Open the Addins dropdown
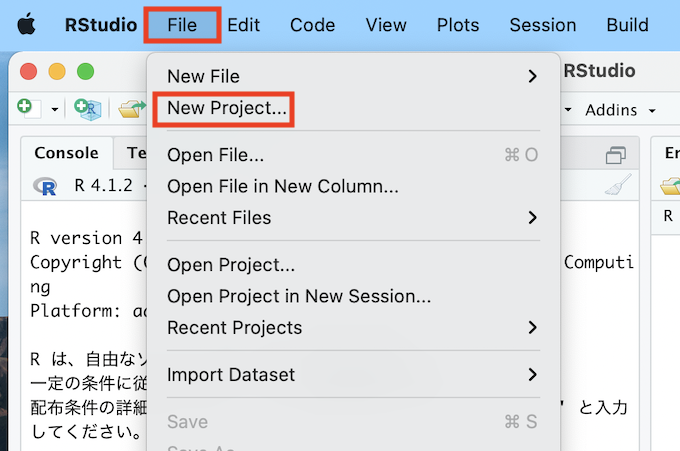Image resolution: width=680 pixels, height=451 pixels. tap(620, 109)
